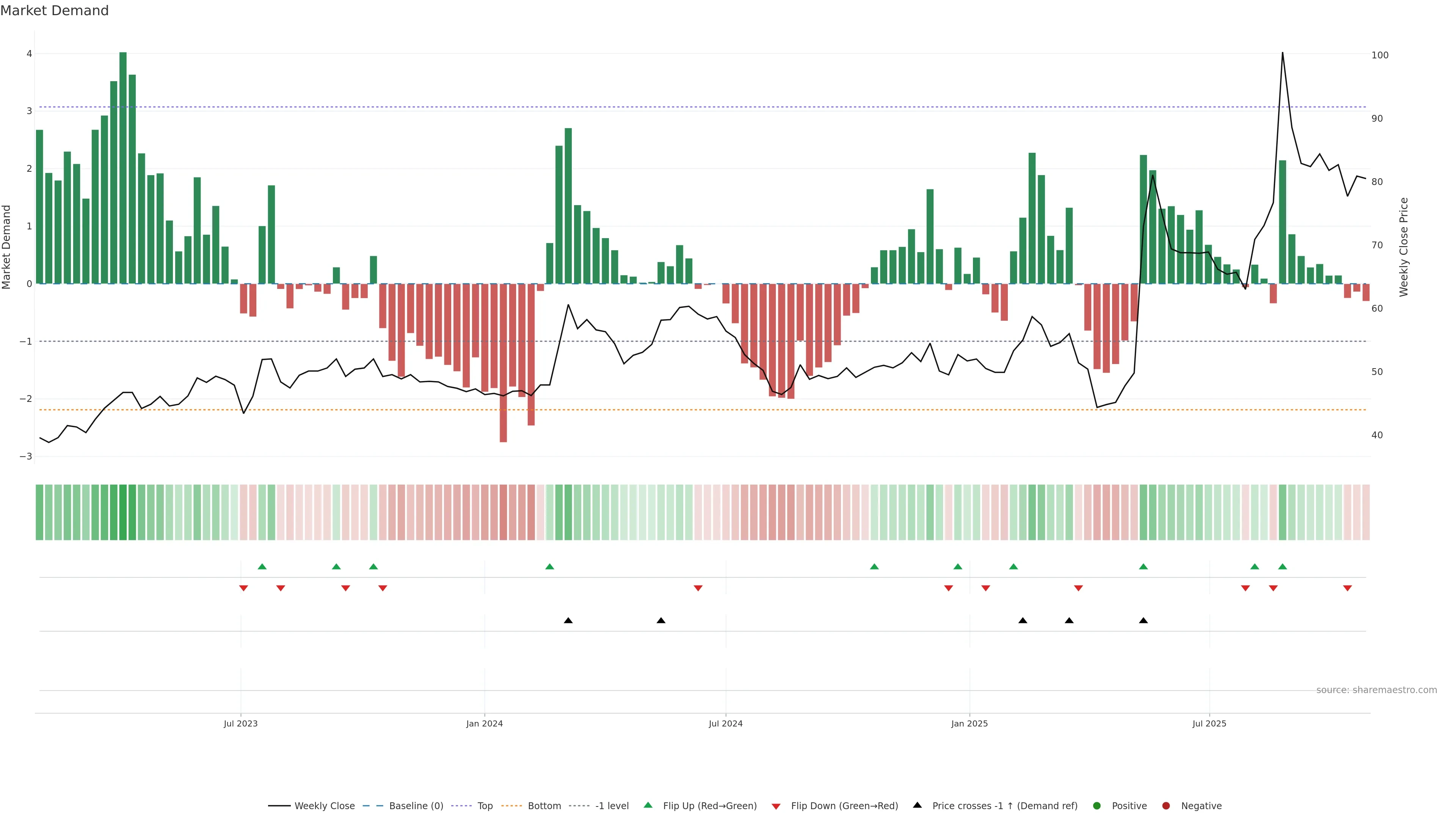
Task: Click the Negative red circle icon
Action: point(1166,805)
